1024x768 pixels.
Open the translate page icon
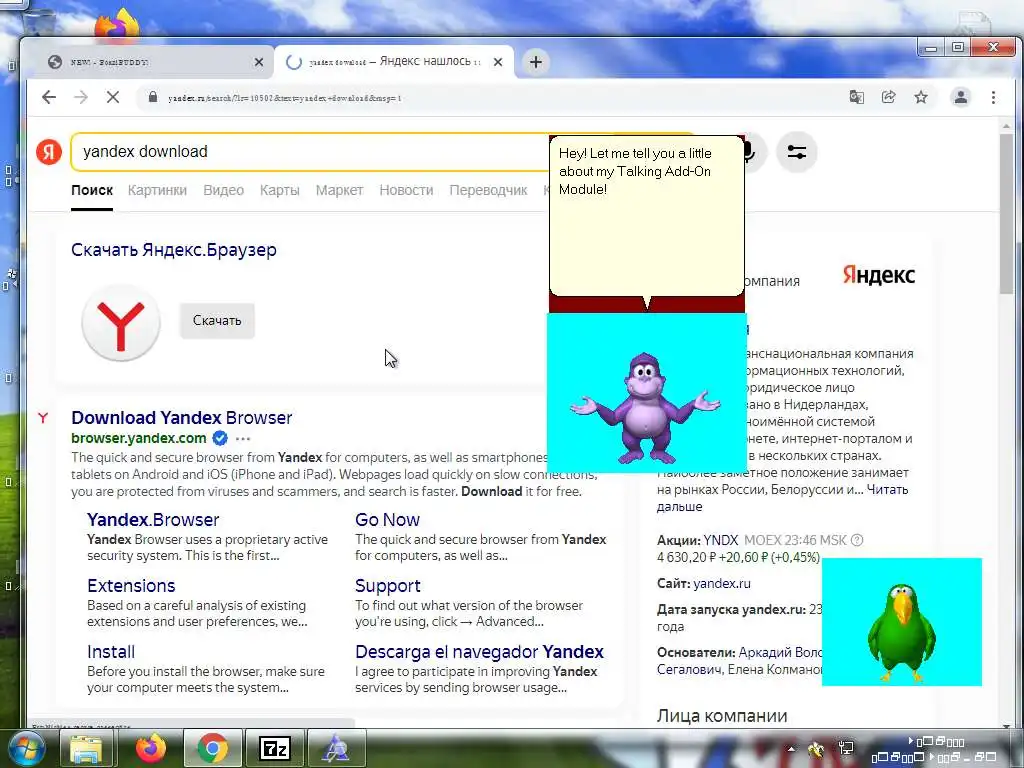point(856,97)
